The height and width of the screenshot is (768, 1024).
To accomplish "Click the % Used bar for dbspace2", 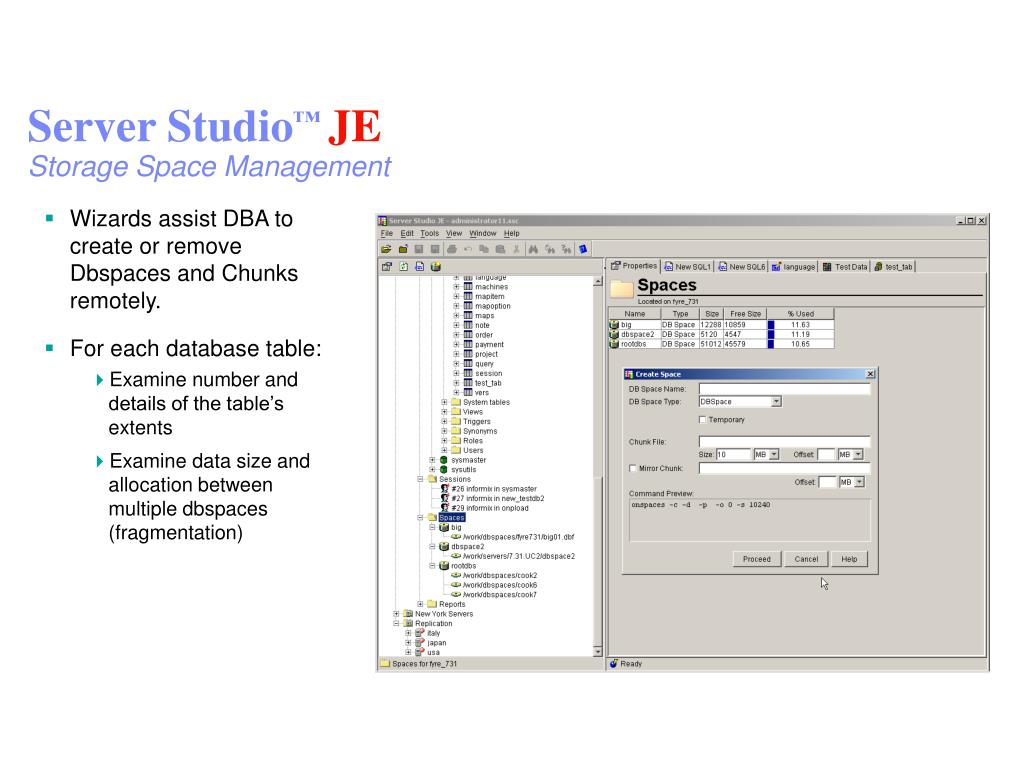I will tap(771, 334).
